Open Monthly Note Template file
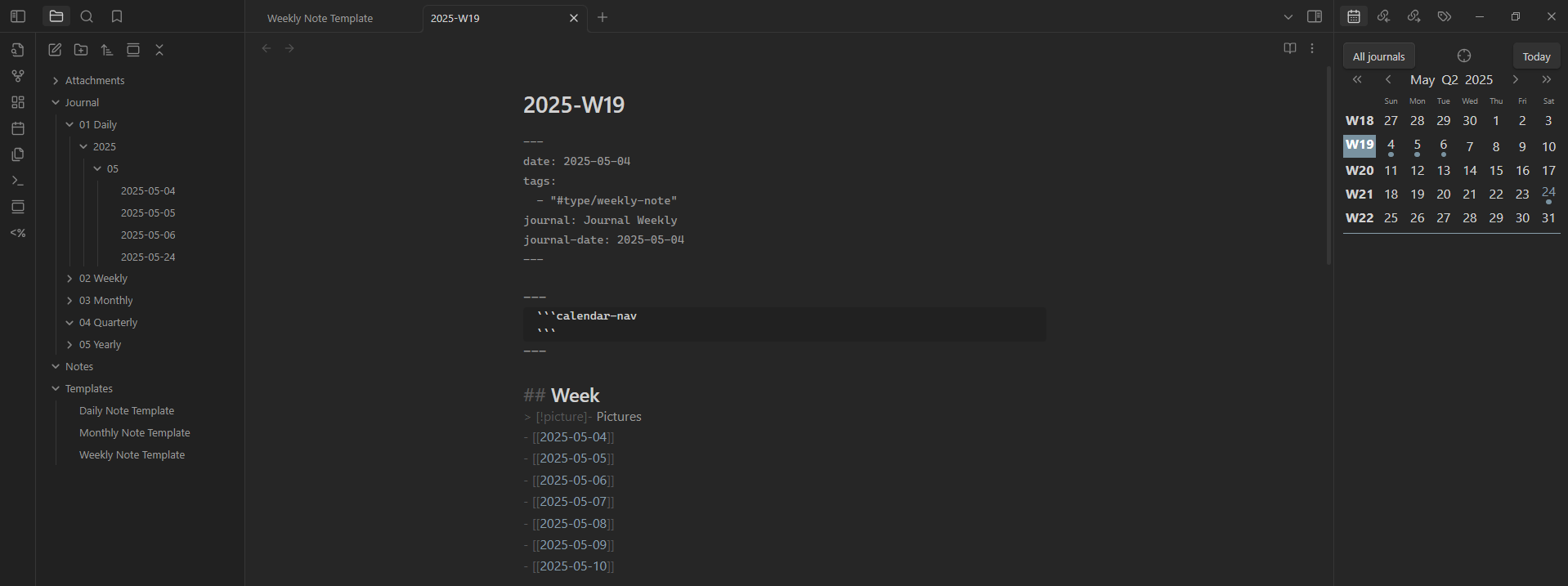The image size is (1568, 586). pos(135,433)
